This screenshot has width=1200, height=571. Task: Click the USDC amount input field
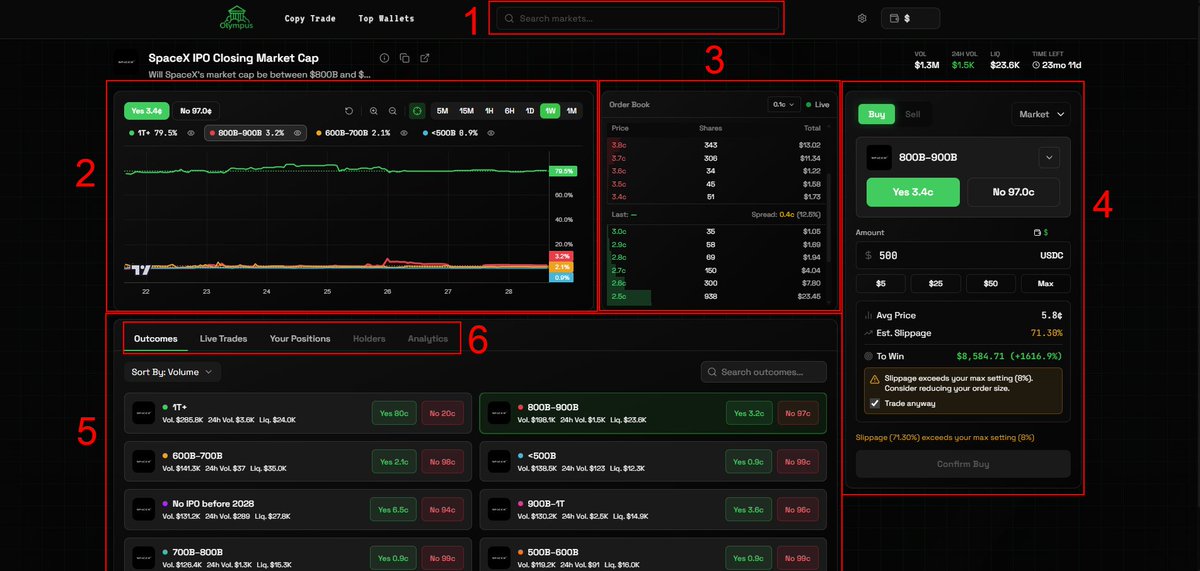(963, 255)
